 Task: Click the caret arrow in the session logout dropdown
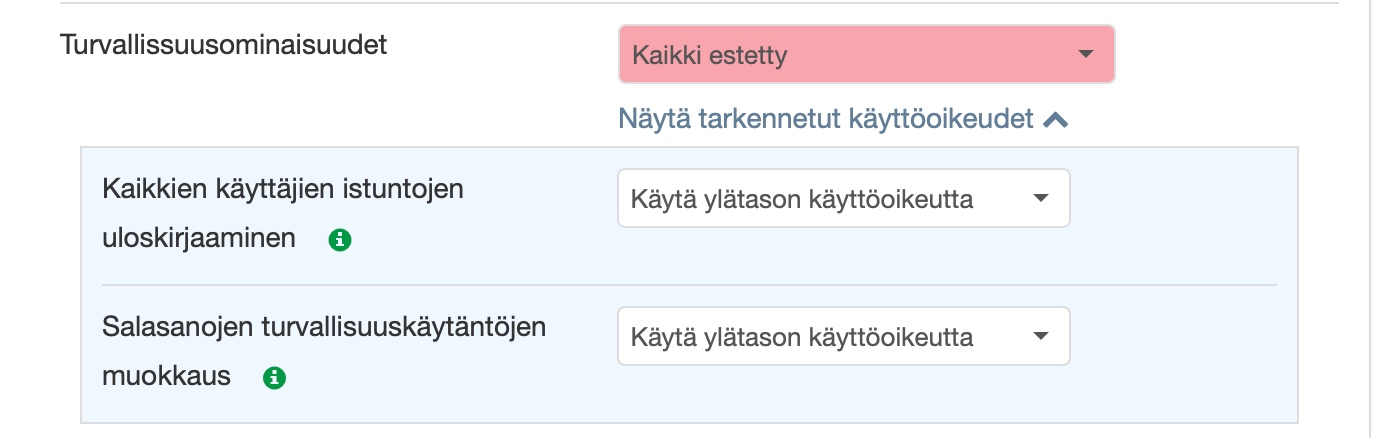(x=1041, y=198)
